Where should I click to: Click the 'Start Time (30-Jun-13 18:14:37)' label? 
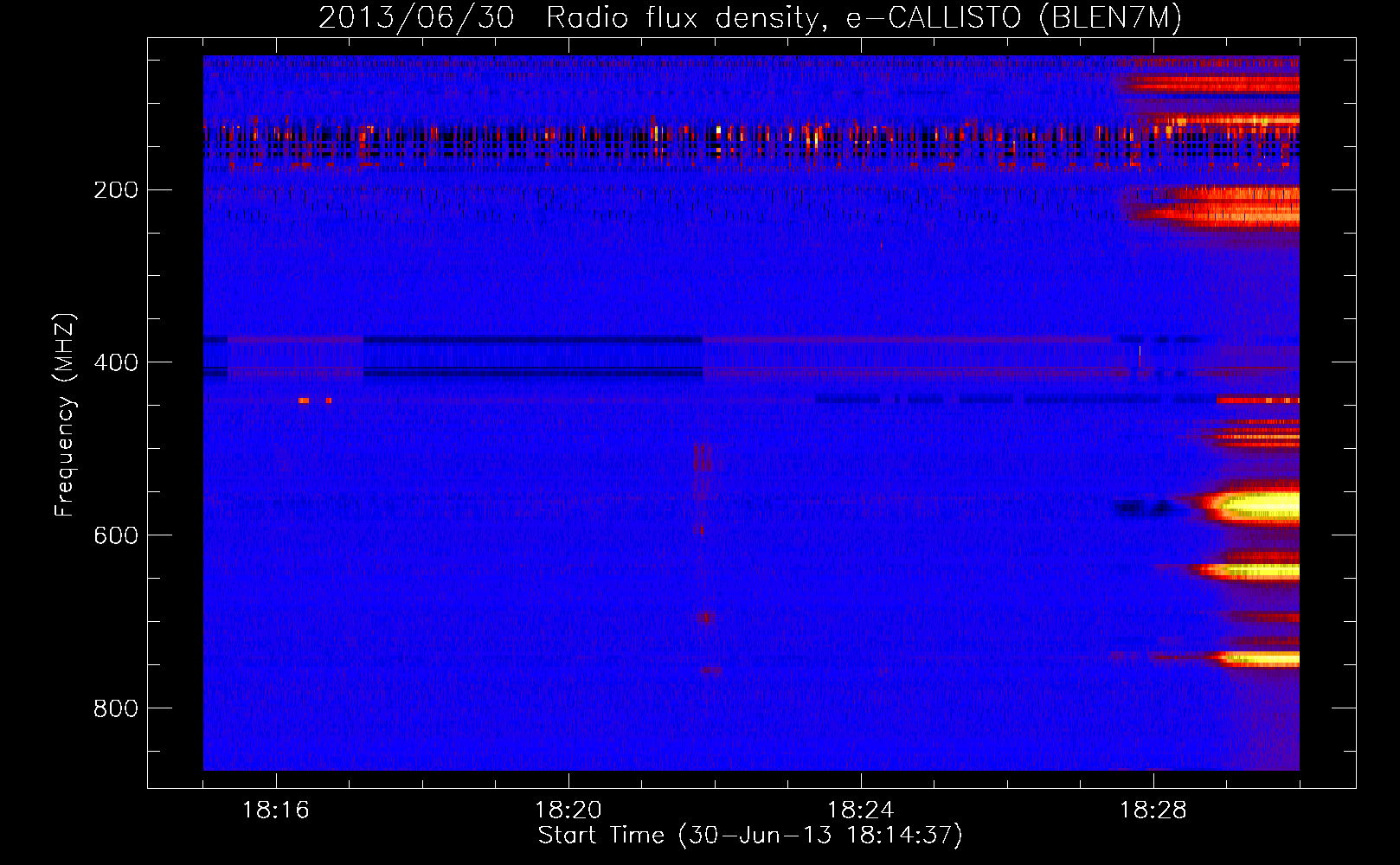click(750, 836)
